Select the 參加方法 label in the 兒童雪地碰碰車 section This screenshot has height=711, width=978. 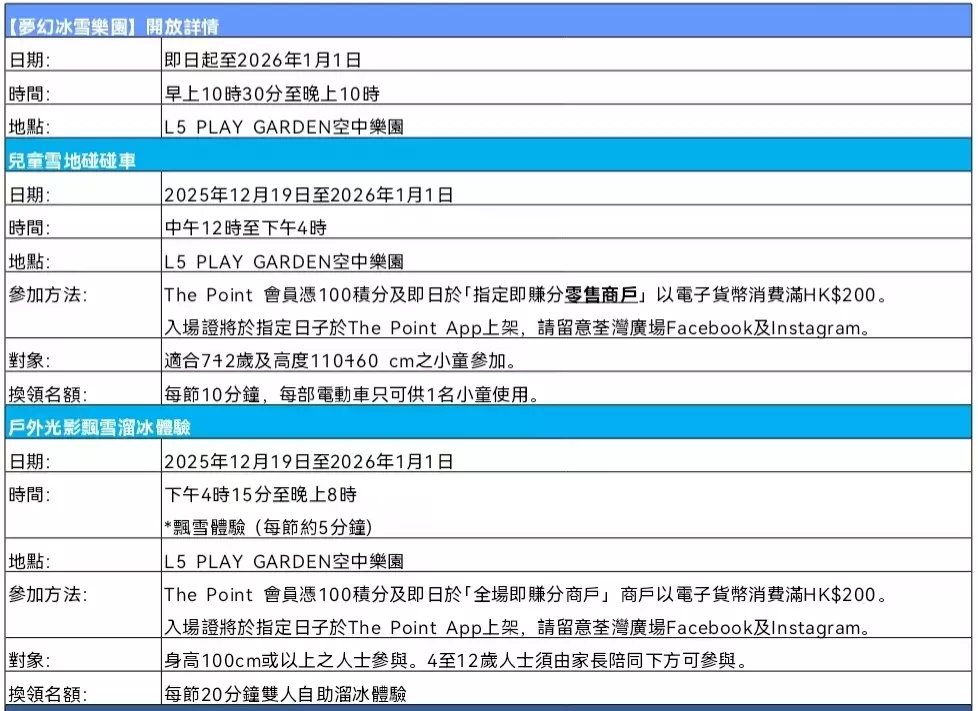(47, 295)
